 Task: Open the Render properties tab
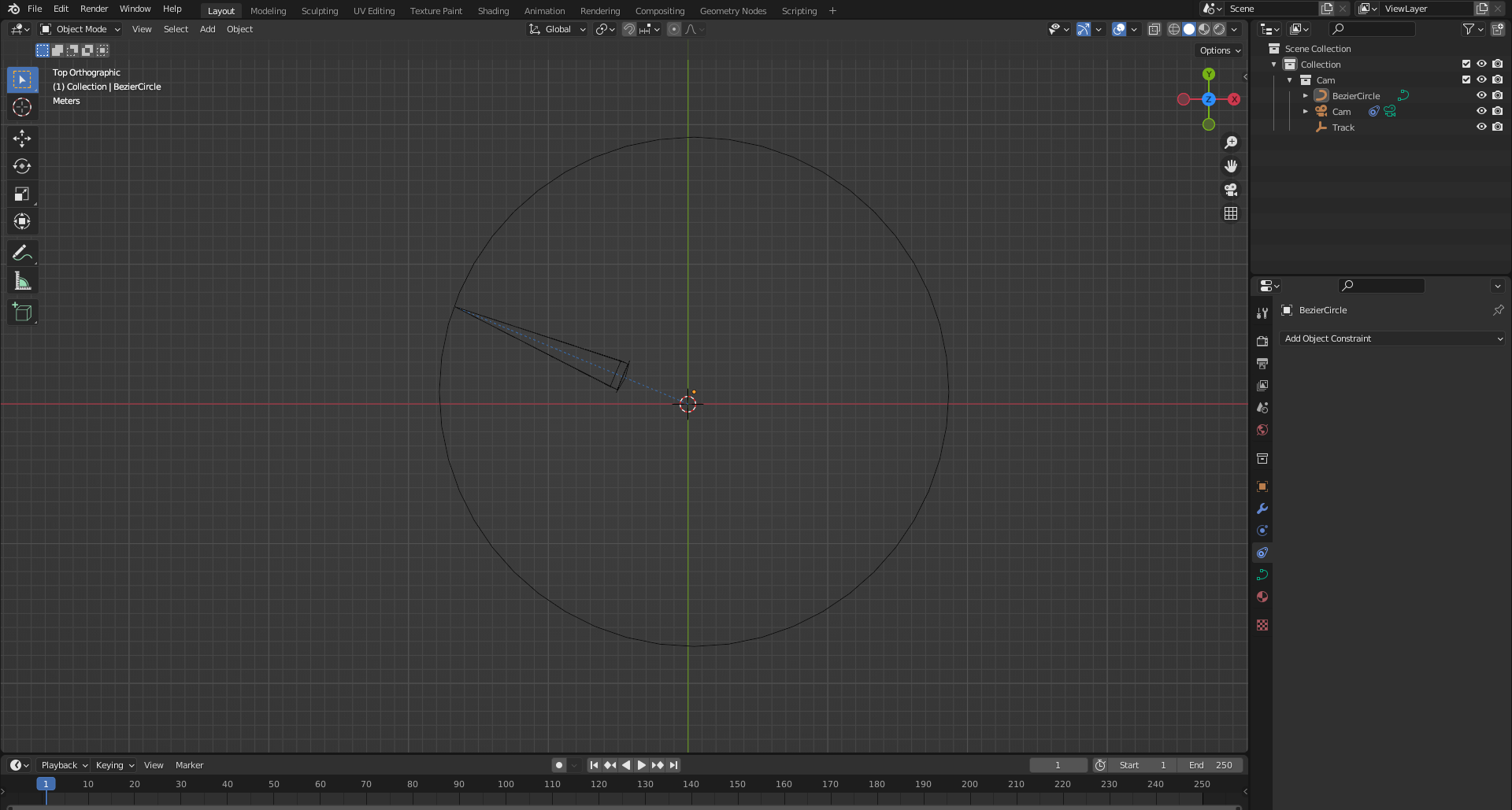[1262, 341]
